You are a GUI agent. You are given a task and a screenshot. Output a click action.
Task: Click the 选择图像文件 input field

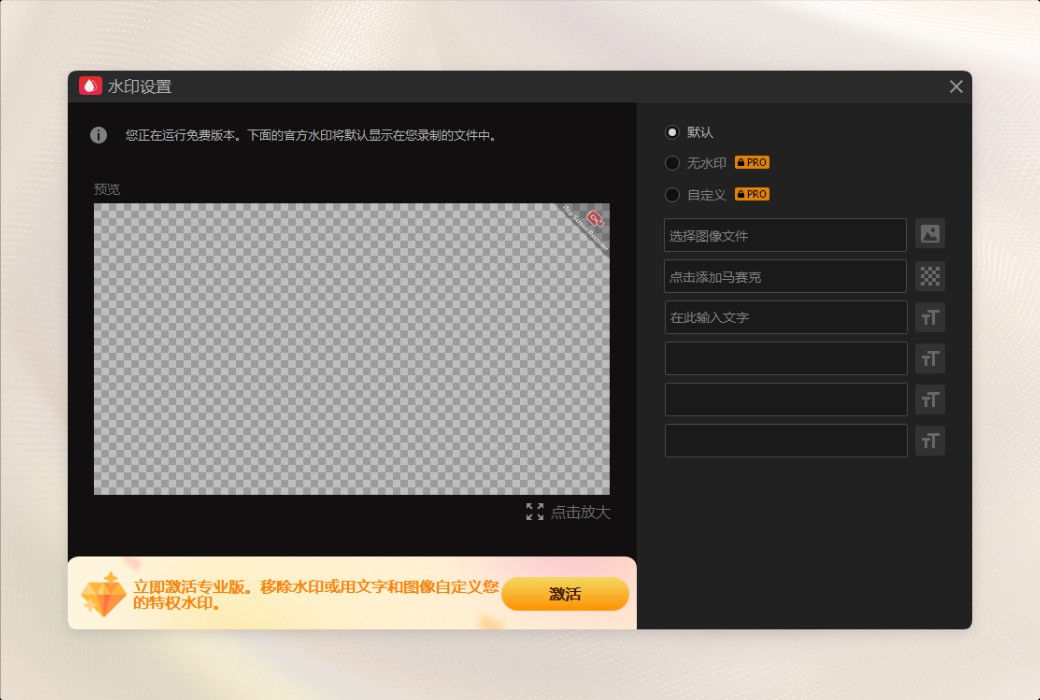785,234
